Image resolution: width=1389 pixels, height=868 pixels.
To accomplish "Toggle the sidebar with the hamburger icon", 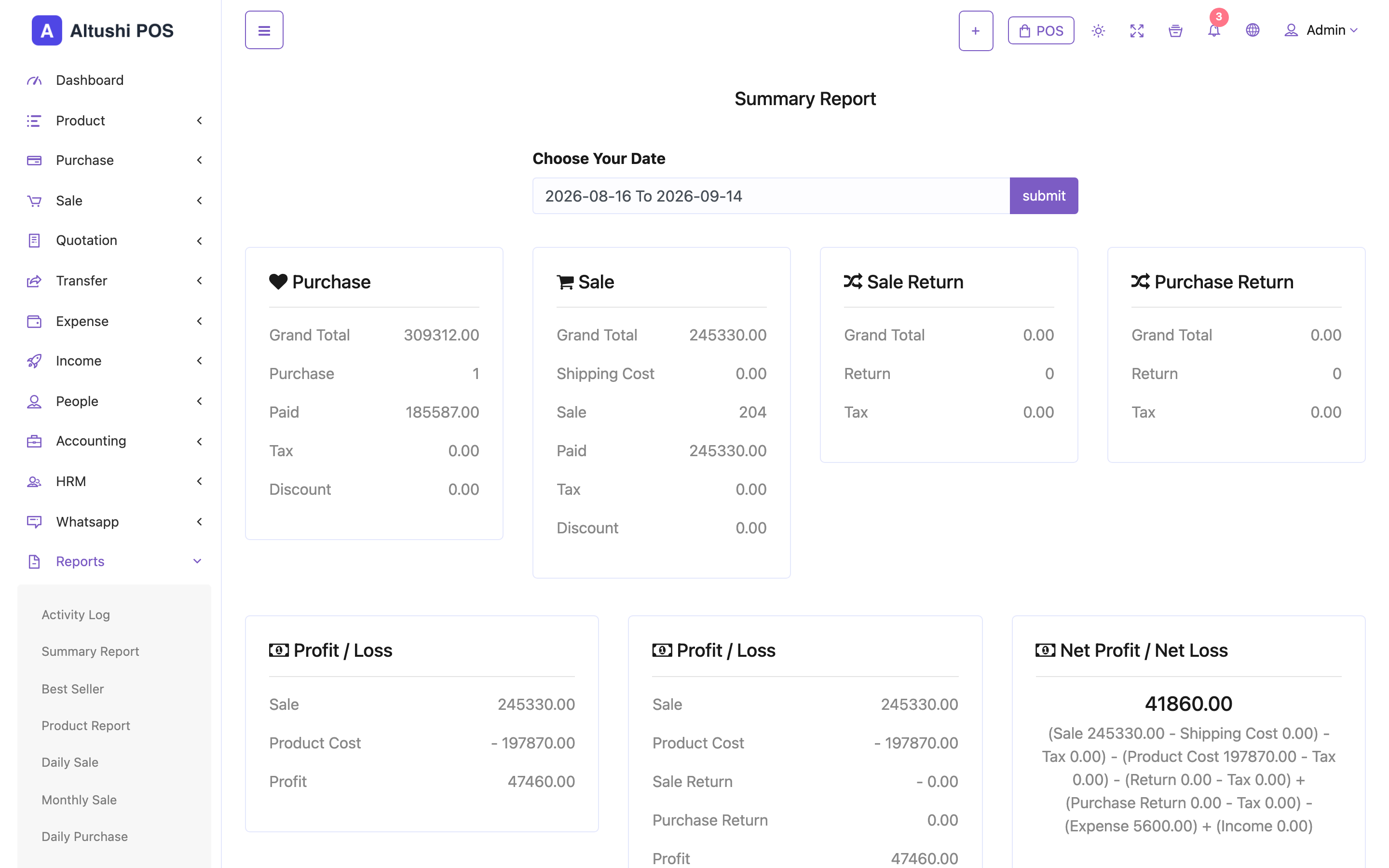I will click(264, 30).
